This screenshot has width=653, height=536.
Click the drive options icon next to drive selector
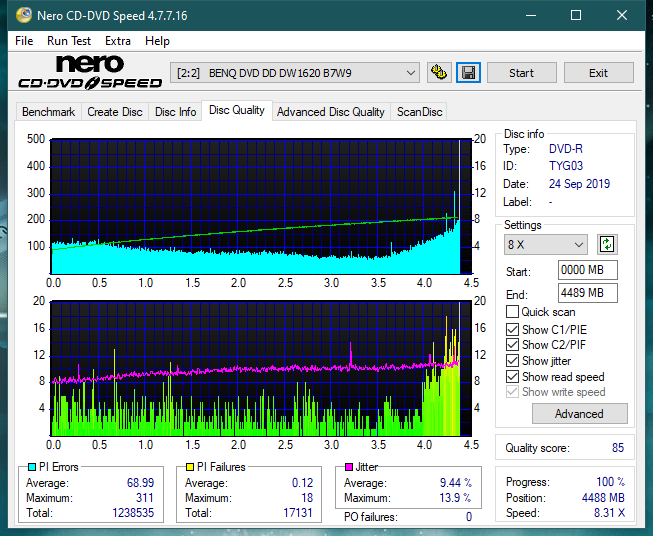[439, 73]
